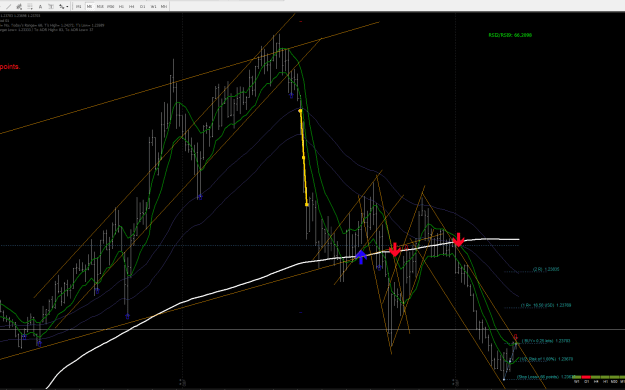Switch chart to M30 timeframe
625x390 pixels.
tap(111, 6)
